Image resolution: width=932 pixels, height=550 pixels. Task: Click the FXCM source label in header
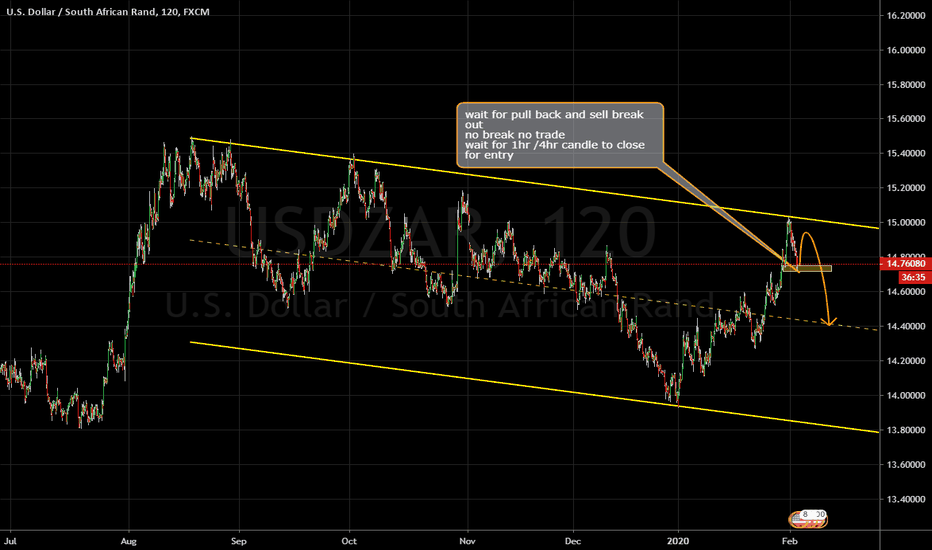[x=196, y=12]
